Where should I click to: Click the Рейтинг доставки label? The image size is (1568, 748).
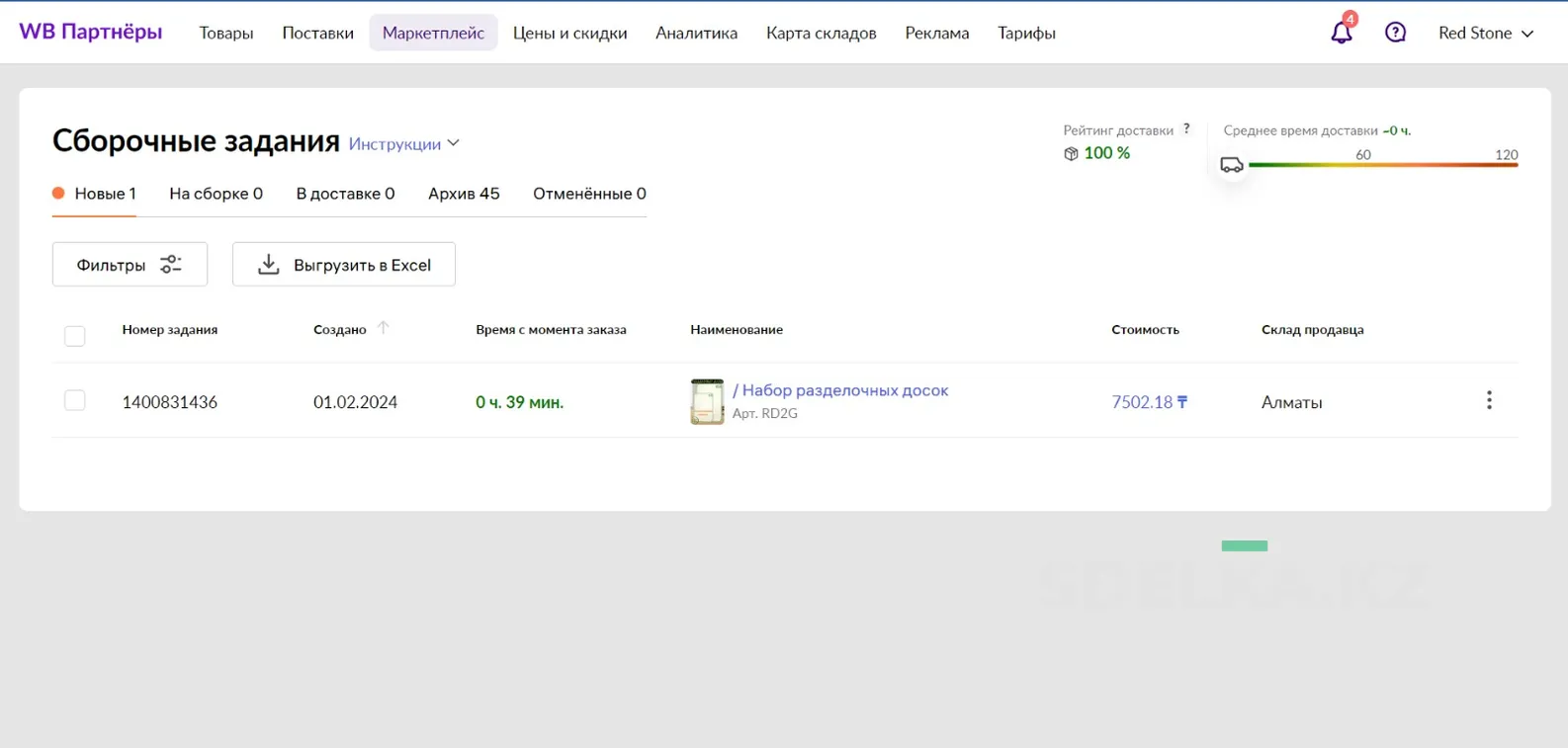click(1118, 129)
